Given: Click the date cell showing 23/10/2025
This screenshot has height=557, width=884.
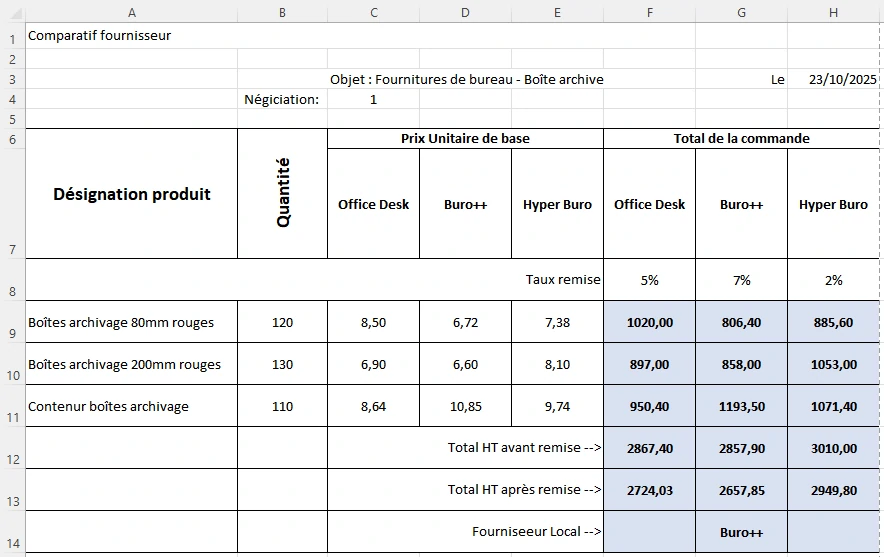Looking at the screenshot, I should (x=842, y=79).
